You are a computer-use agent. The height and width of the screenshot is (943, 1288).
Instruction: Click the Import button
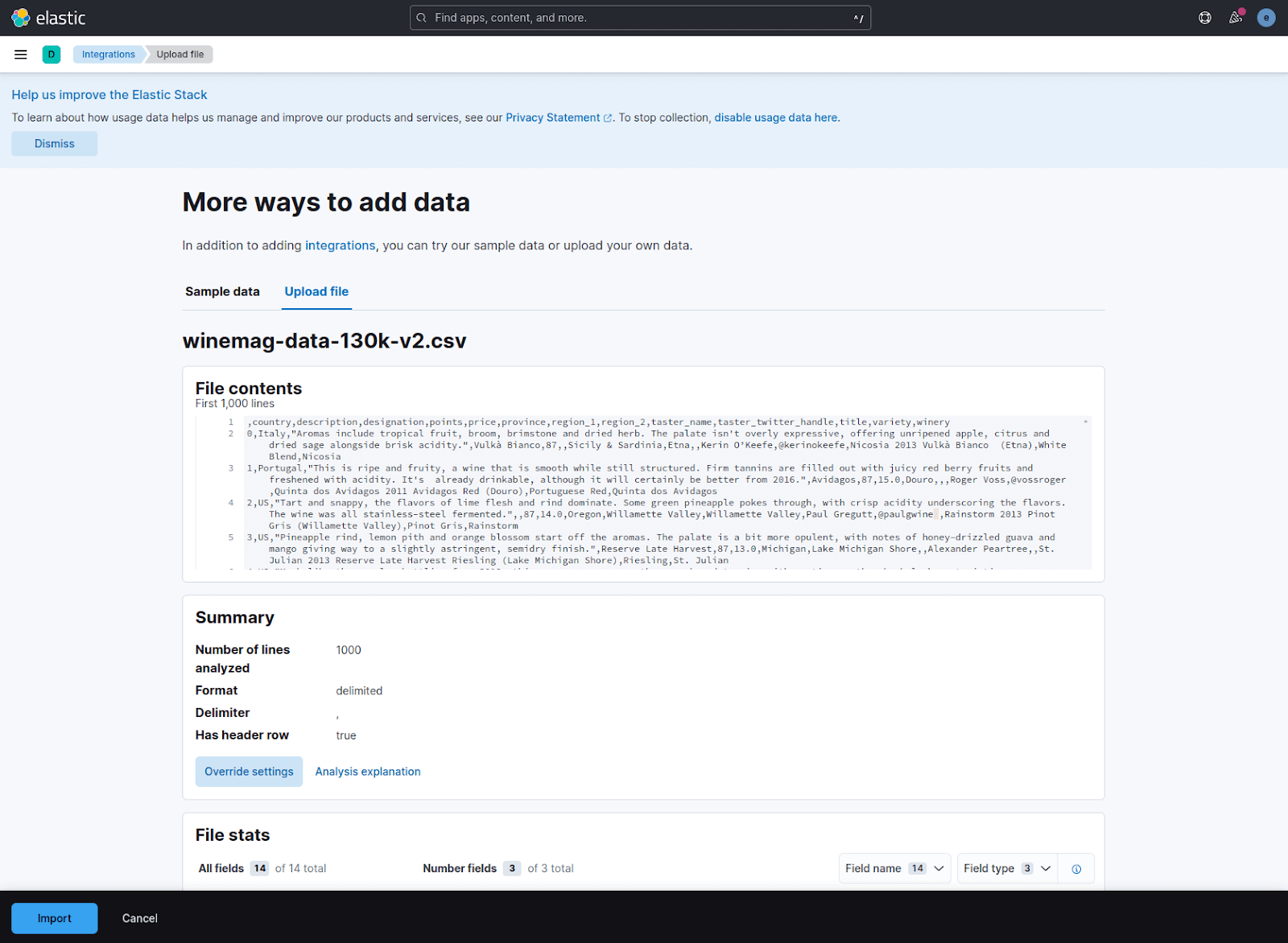[55, 918]
